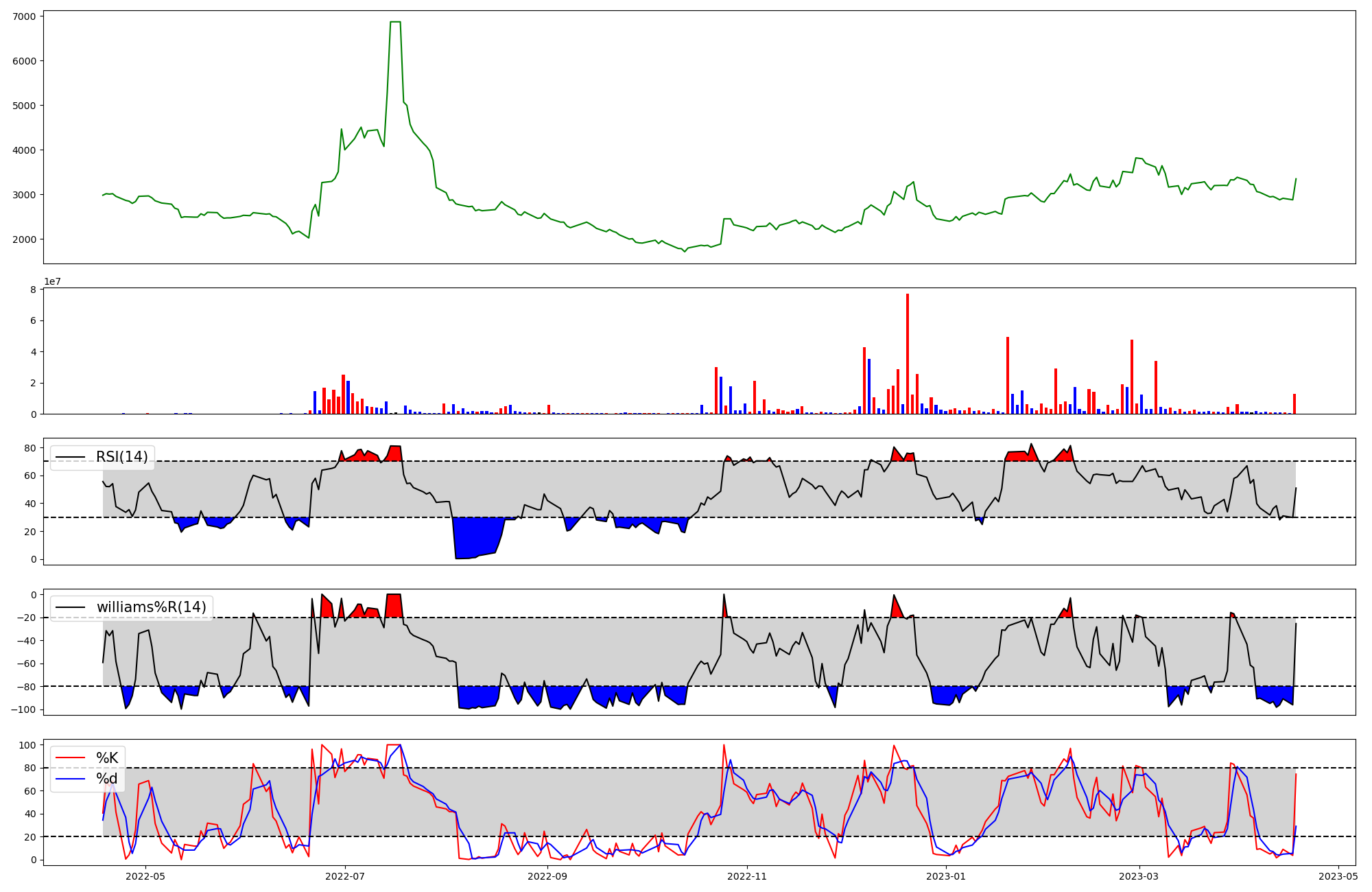Screen dimensions: 1372x892
Task: Click the red %K line swatch in legend
Action: pos(71,758)
